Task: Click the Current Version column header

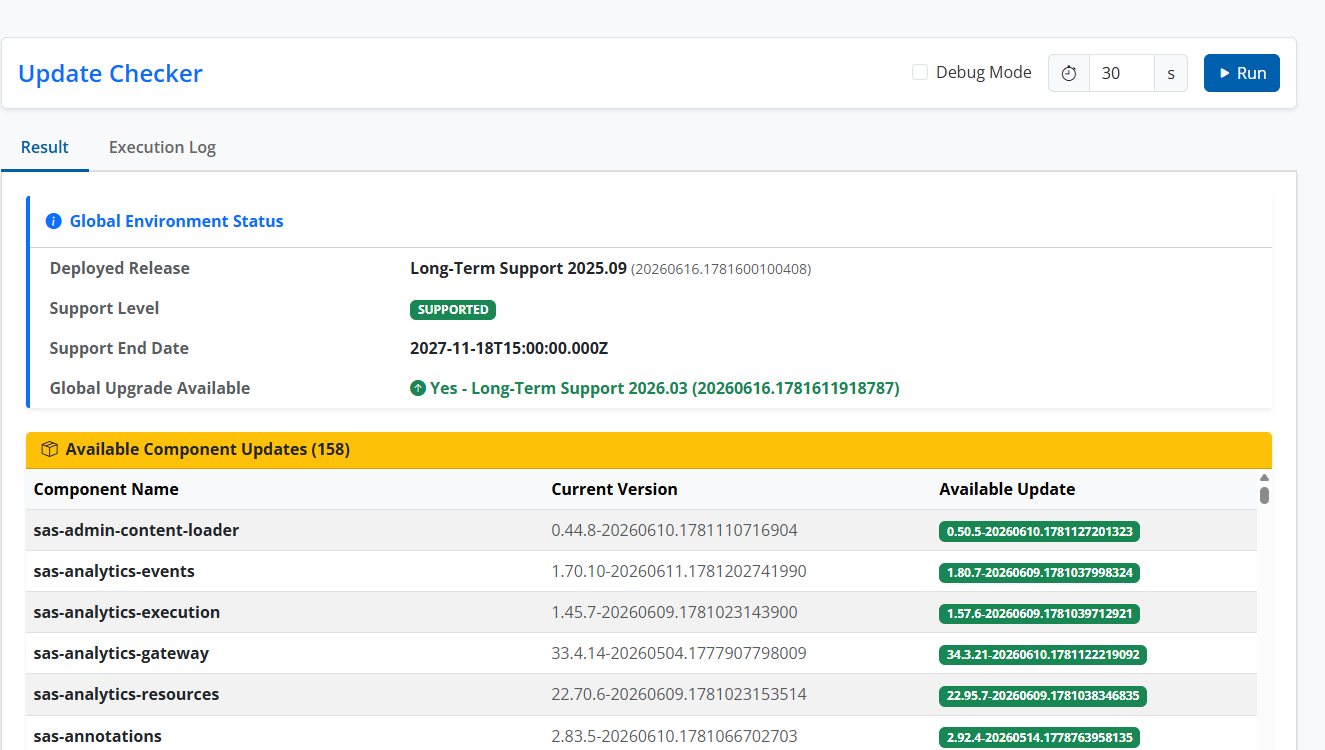Action: point(614,489)
